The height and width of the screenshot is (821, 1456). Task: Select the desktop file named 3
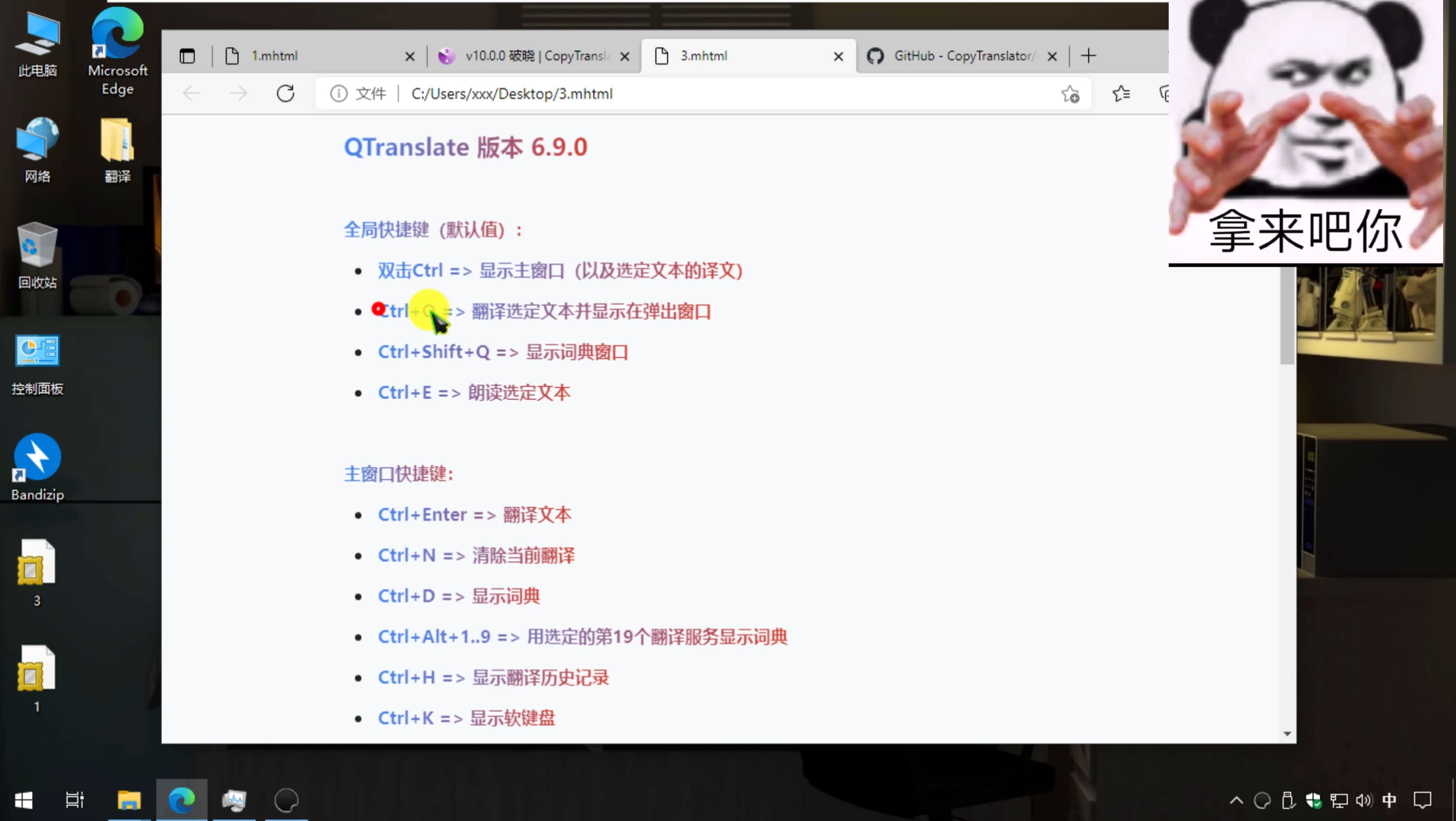click(x=36, y=572)
